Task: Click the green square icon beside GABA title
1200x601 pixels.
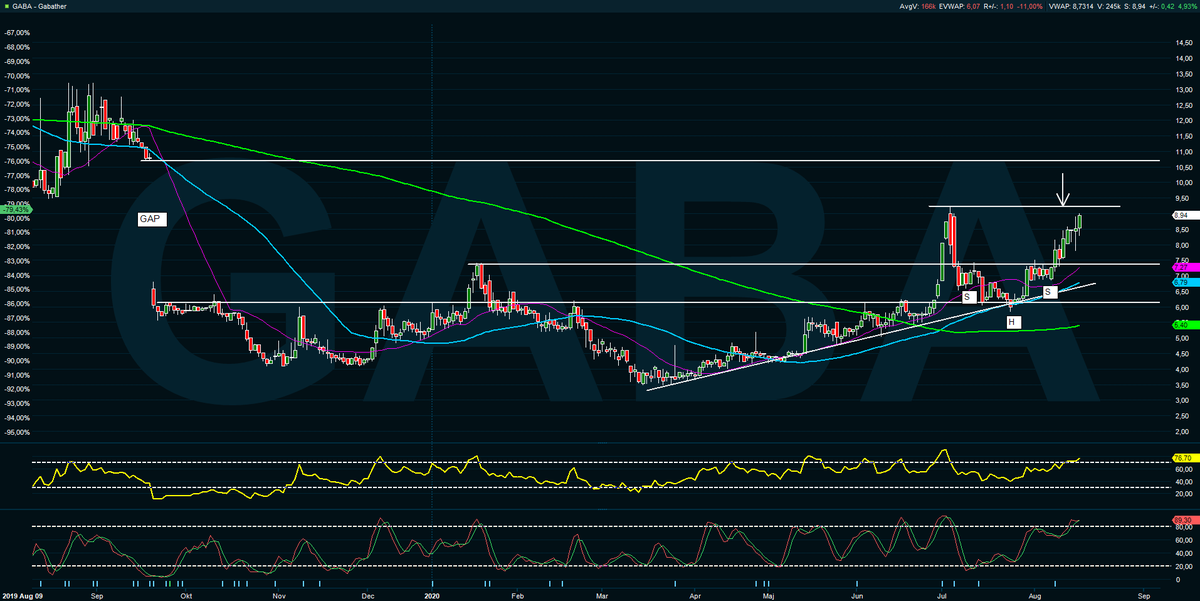Action: (7, 7)
